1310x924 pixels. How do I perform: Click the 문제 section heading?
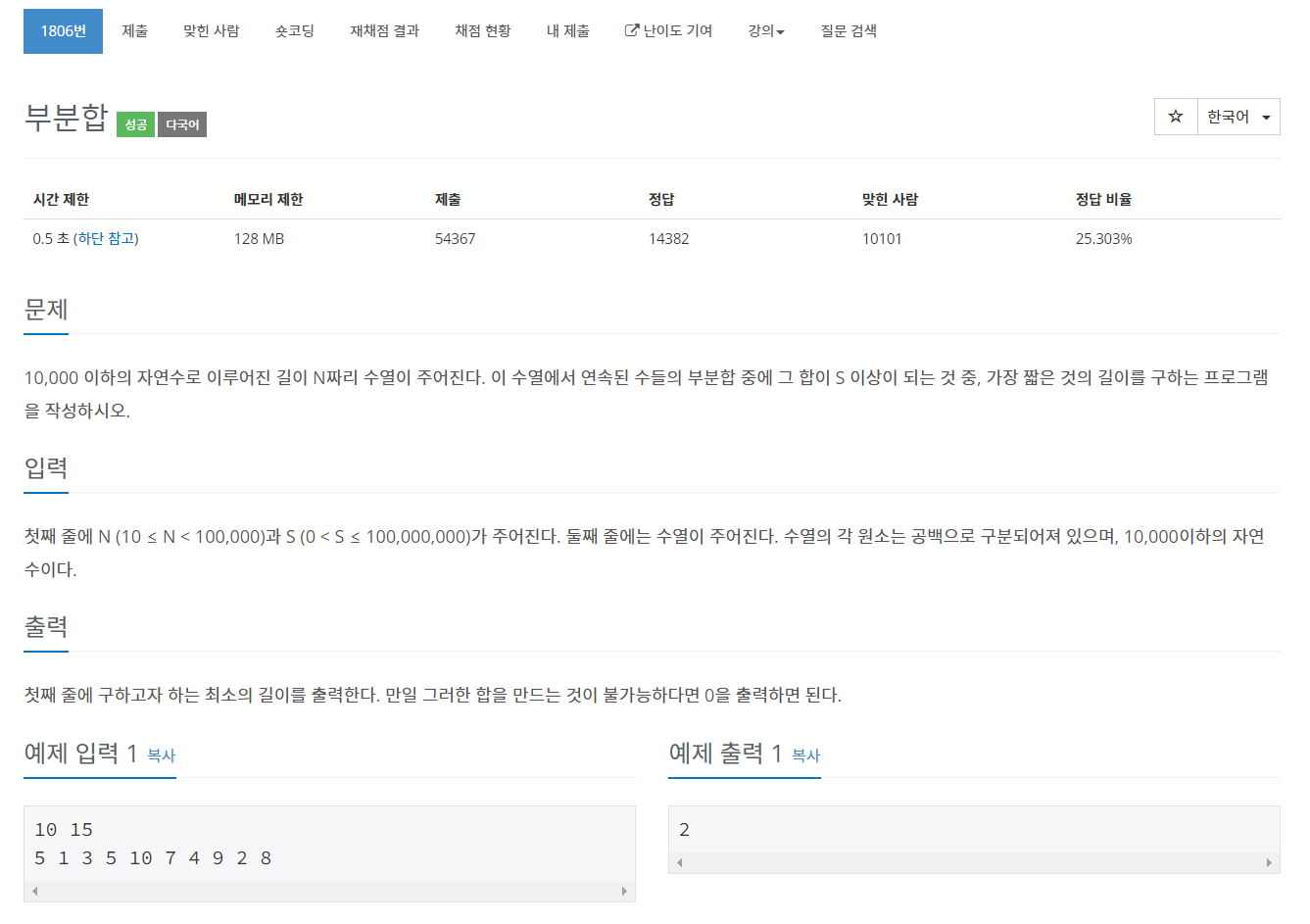coord(46,310)
